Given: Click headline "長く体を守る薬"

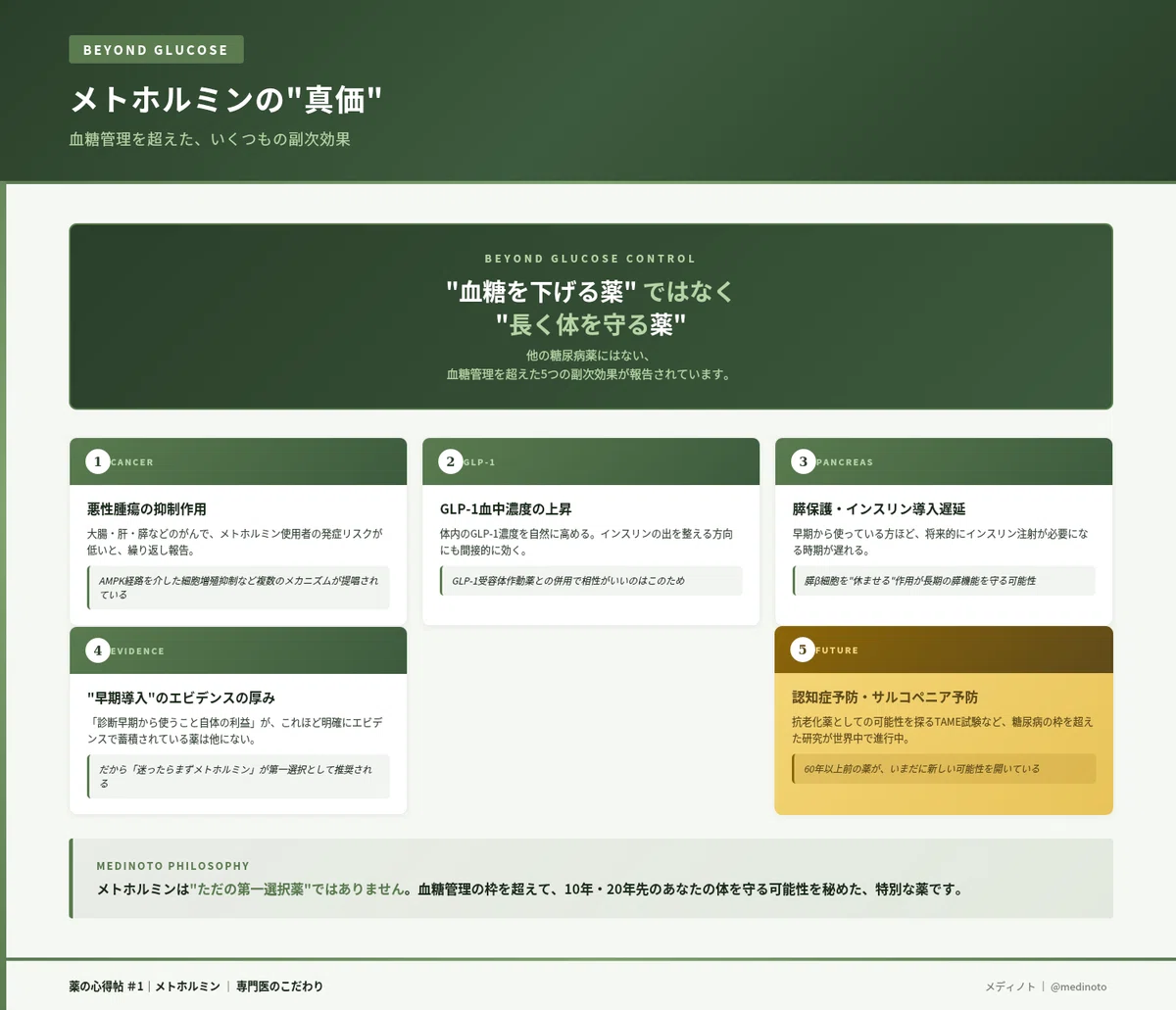Looking at the screenshot, I should tap(590, 324).
